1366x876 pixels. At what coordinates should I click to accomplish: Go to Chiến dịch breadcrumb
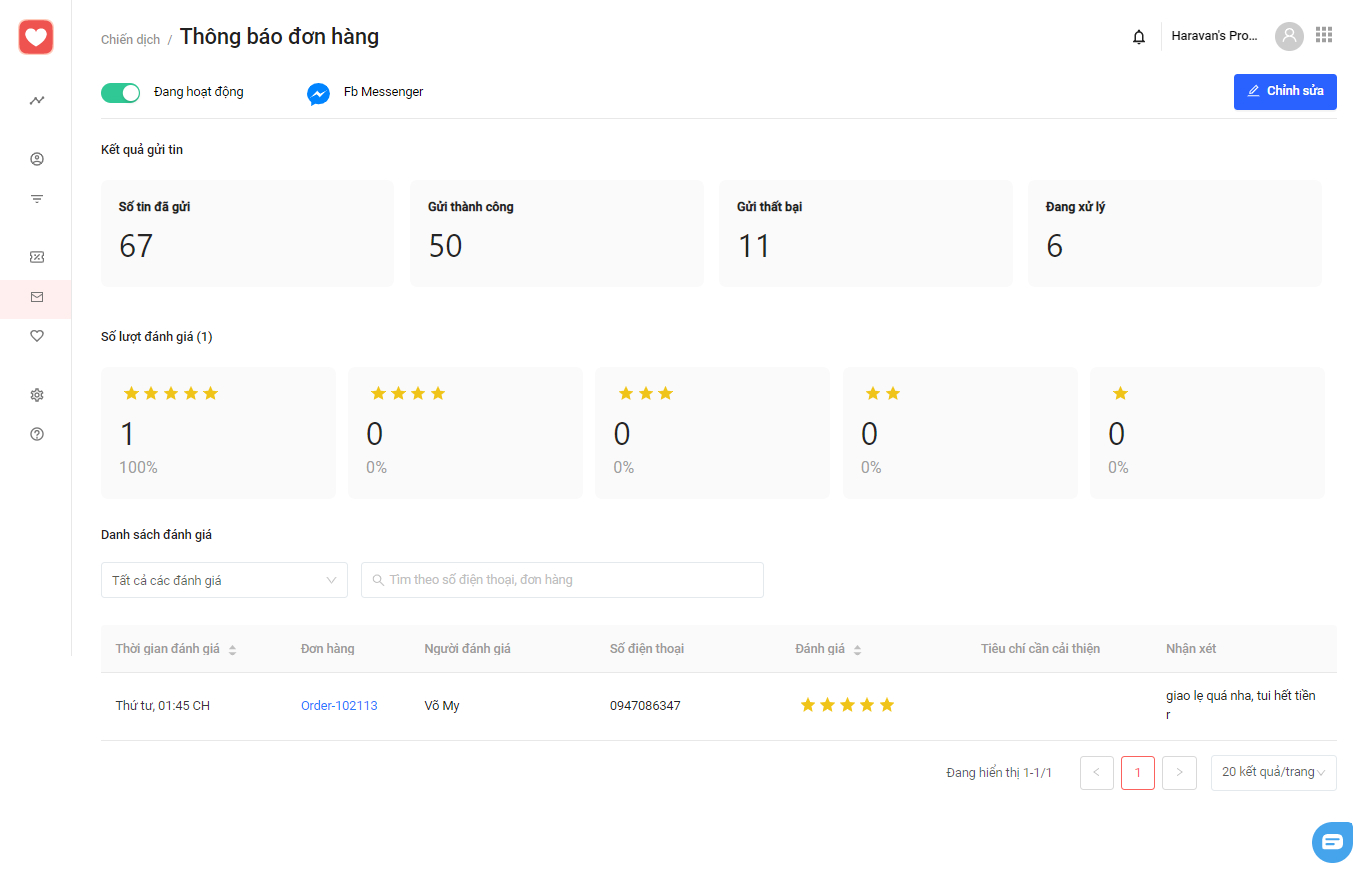pyautogui.click(x=130, y=40)
